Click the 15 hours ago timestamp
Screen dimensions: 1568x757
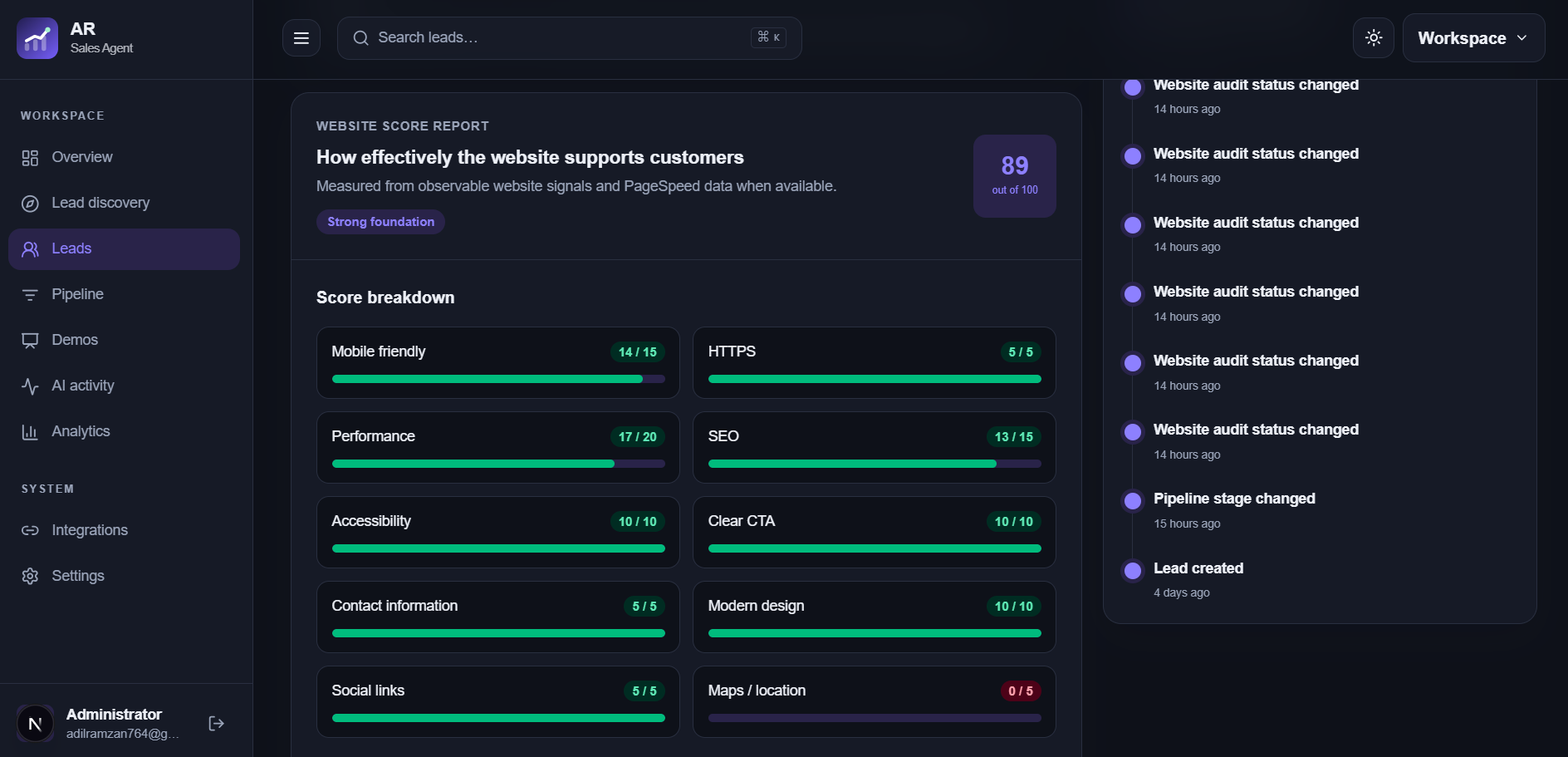coord(1187,524)
